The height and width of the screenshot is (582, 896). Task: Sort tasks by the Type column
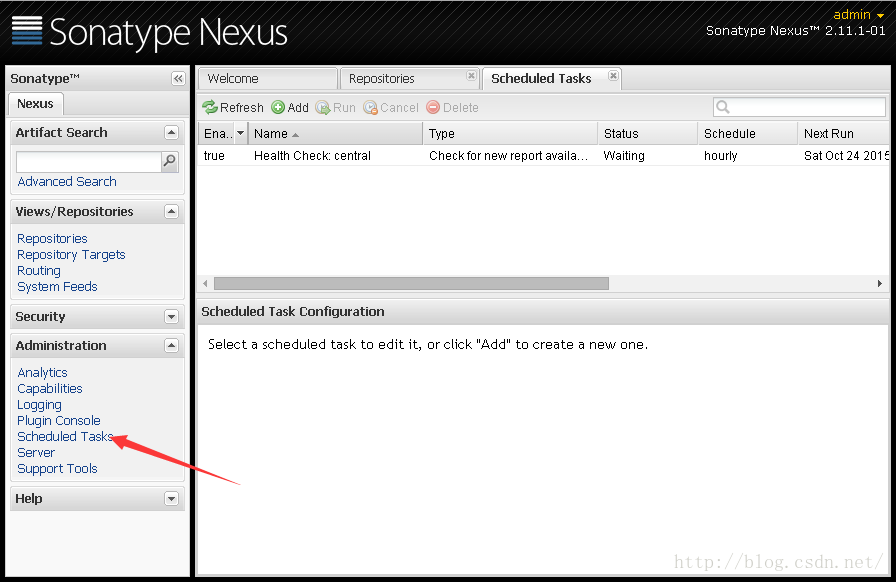pyautogui.click(x=510, y=133)
